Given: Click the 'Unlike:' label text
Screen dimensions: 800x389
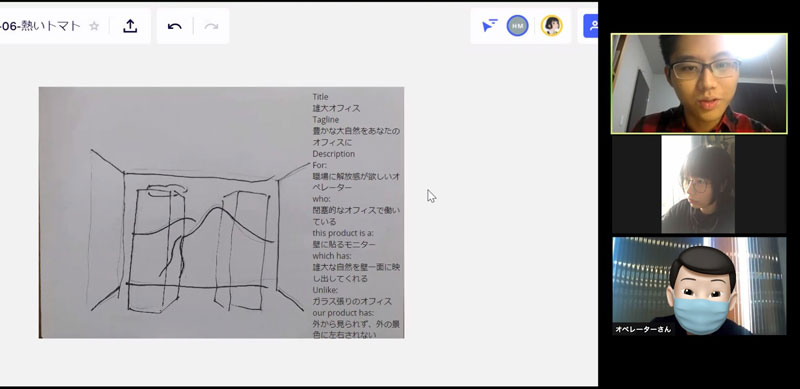Looking at the screenshot, I should coord(325,290).
